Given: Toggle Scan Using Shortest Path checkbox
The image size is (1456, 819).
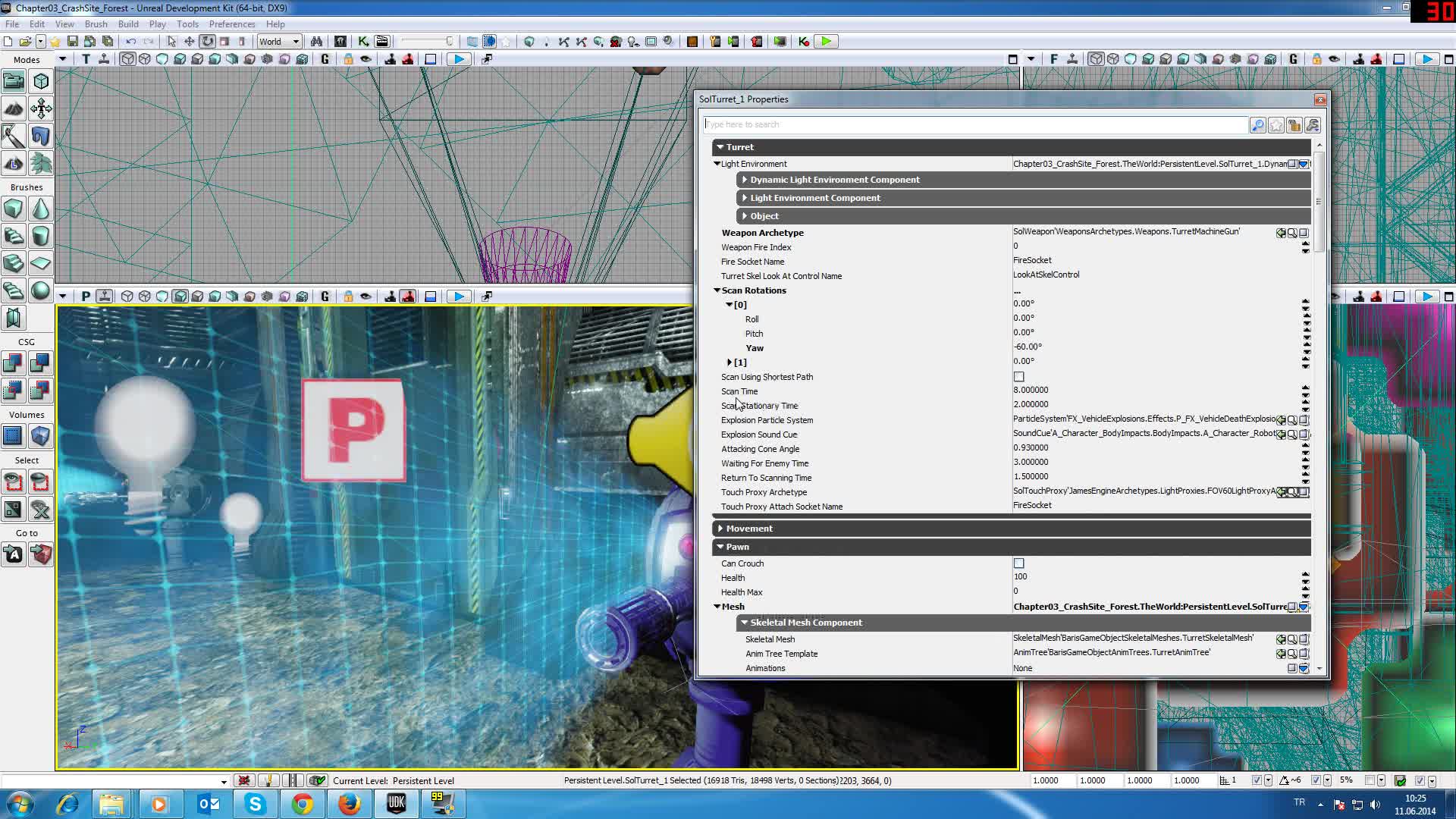Looking at the screenshot, I should (x=1018, y=377).
